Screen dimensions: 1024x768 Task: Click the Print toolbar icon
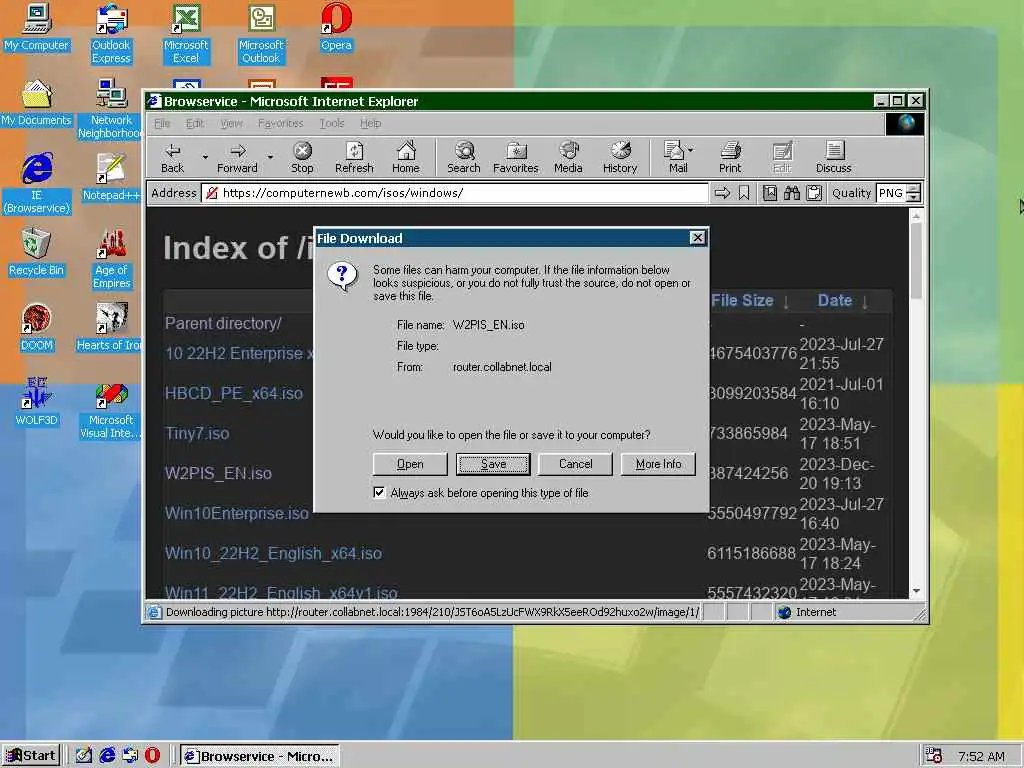click(730, 157)
